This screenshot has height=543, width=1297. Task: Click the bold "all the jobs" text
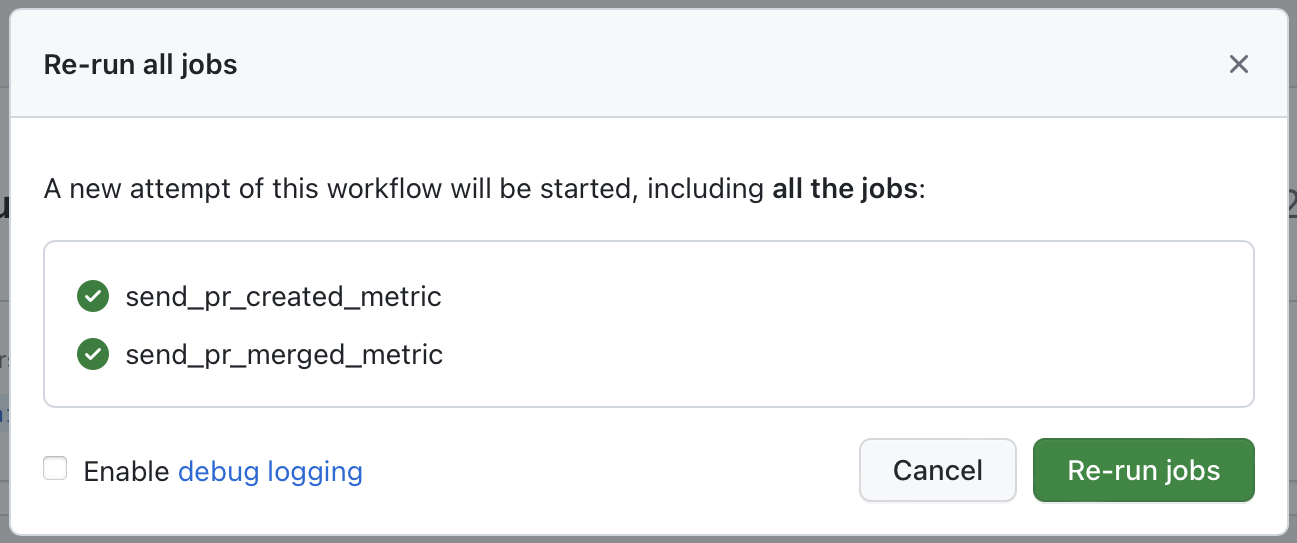pos(844,188)
